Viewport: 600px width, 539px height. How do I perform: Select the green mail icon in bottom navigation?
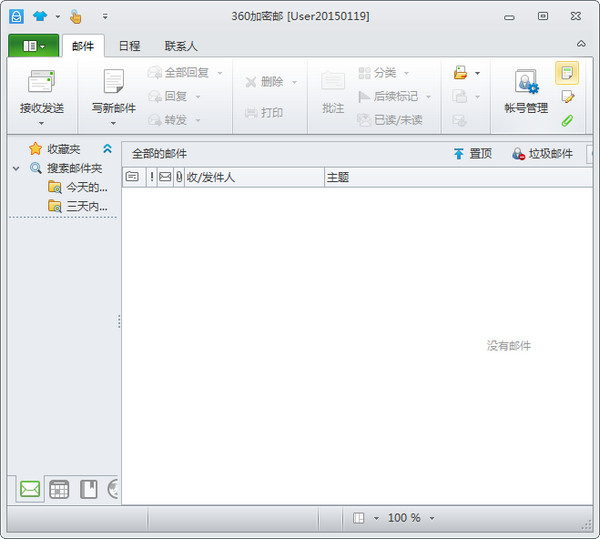click(x=30, y=489)
